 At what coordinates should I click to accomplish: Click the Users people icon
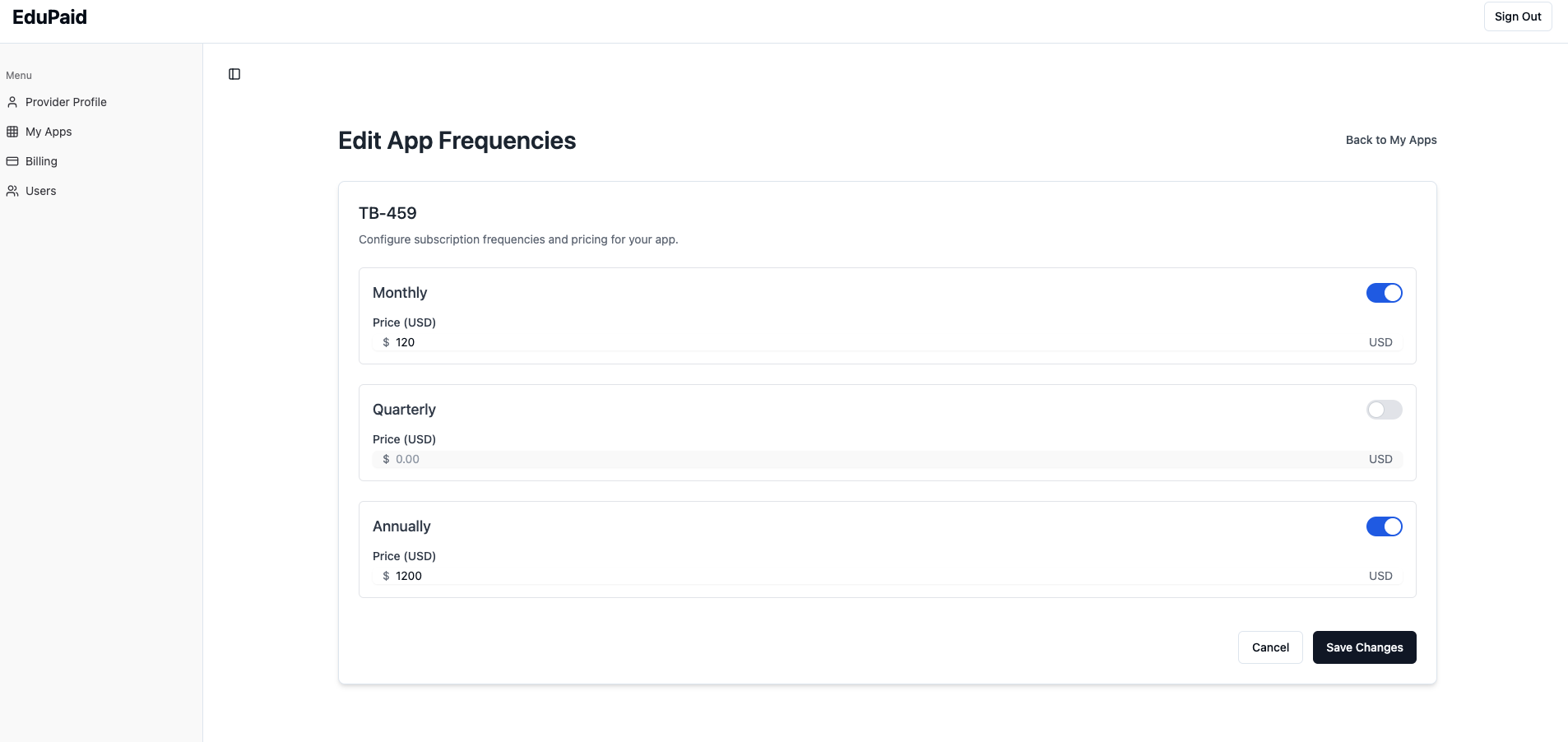(x=12, y=191)
